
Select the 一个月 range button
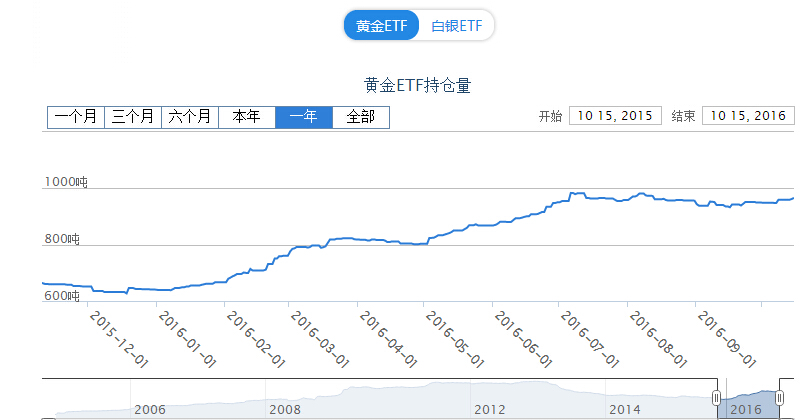coord(76,117)
